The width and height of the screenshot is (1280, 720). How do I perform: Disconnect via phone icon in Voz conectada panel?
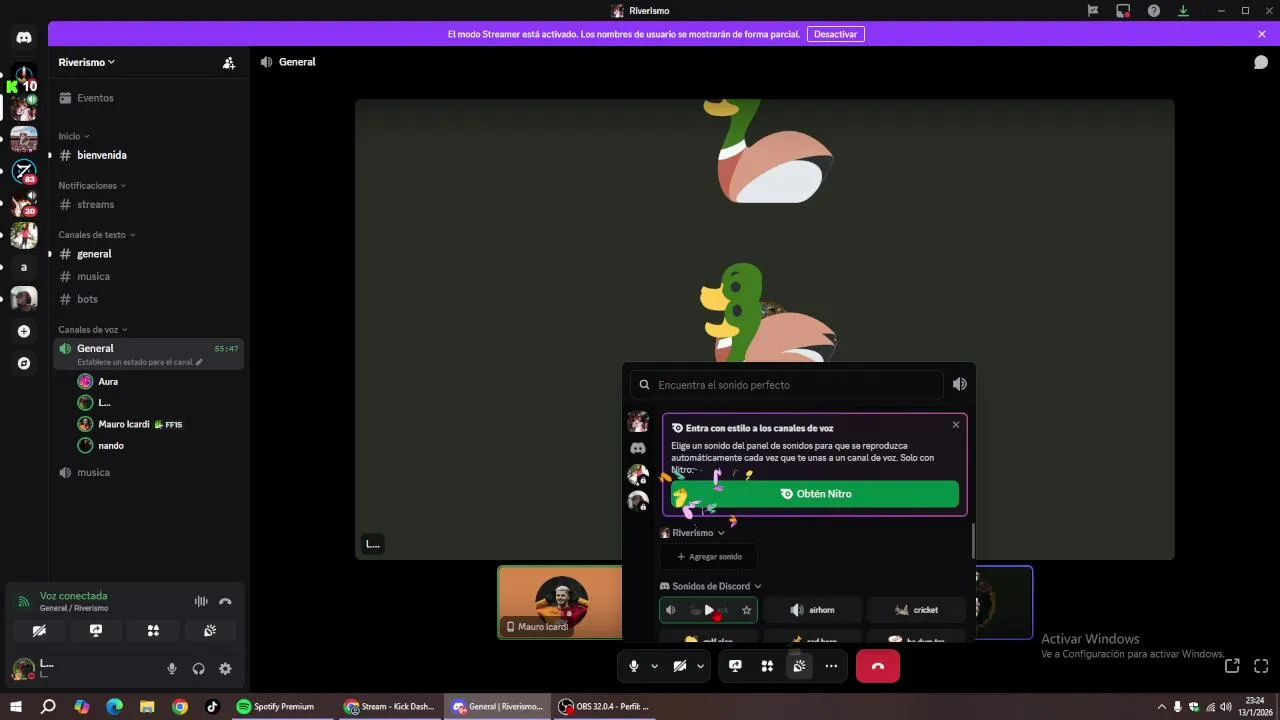pyautogui.click(x=225, y=601)
